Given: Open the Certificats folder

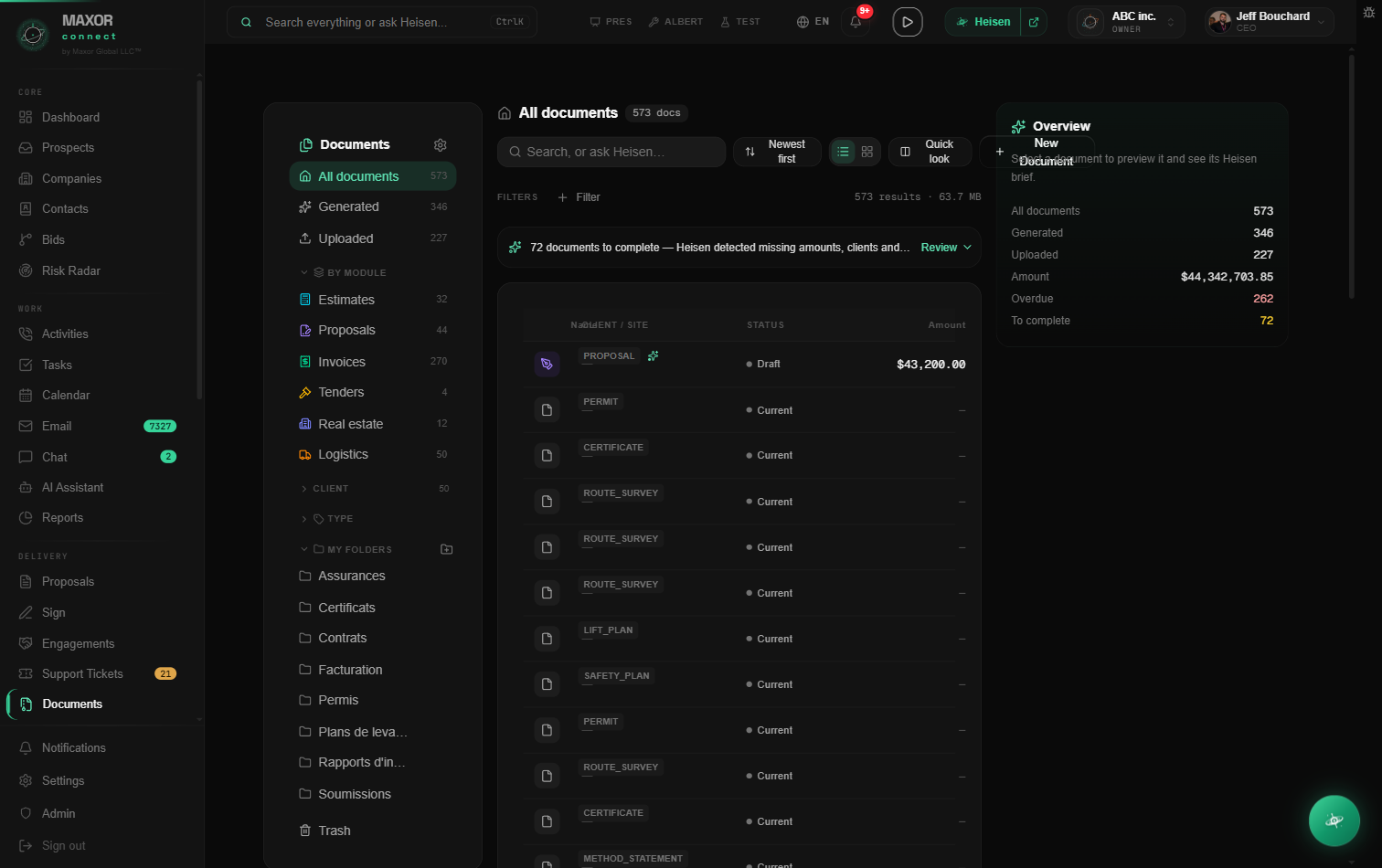Looking at the screenshot, I should click(373, 608).
